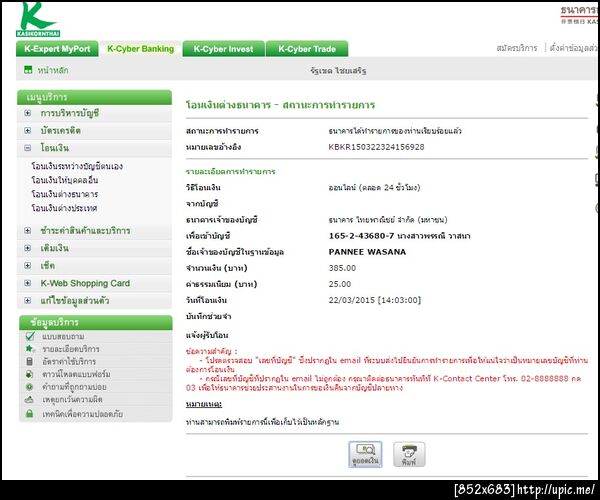
Task: Expand the บัตรเครดิต menu
Action: [28, 130]
